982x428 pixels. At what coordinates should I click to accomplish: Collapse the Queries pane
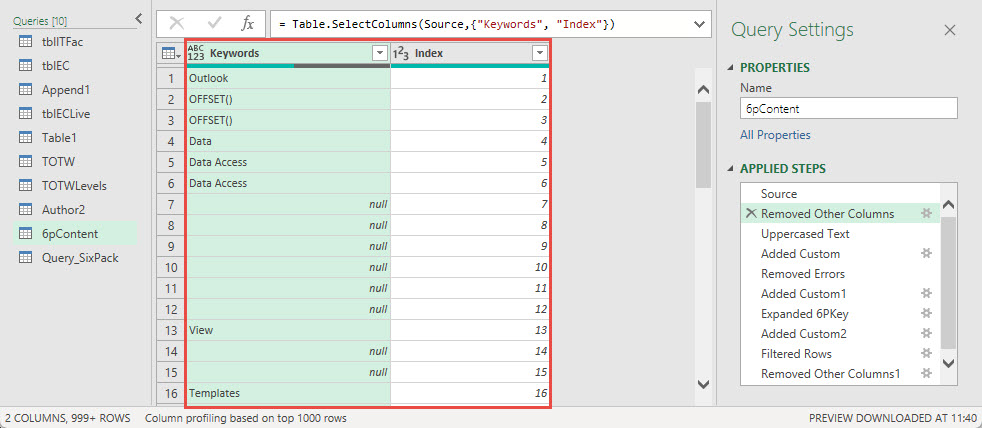pos(138,18)
